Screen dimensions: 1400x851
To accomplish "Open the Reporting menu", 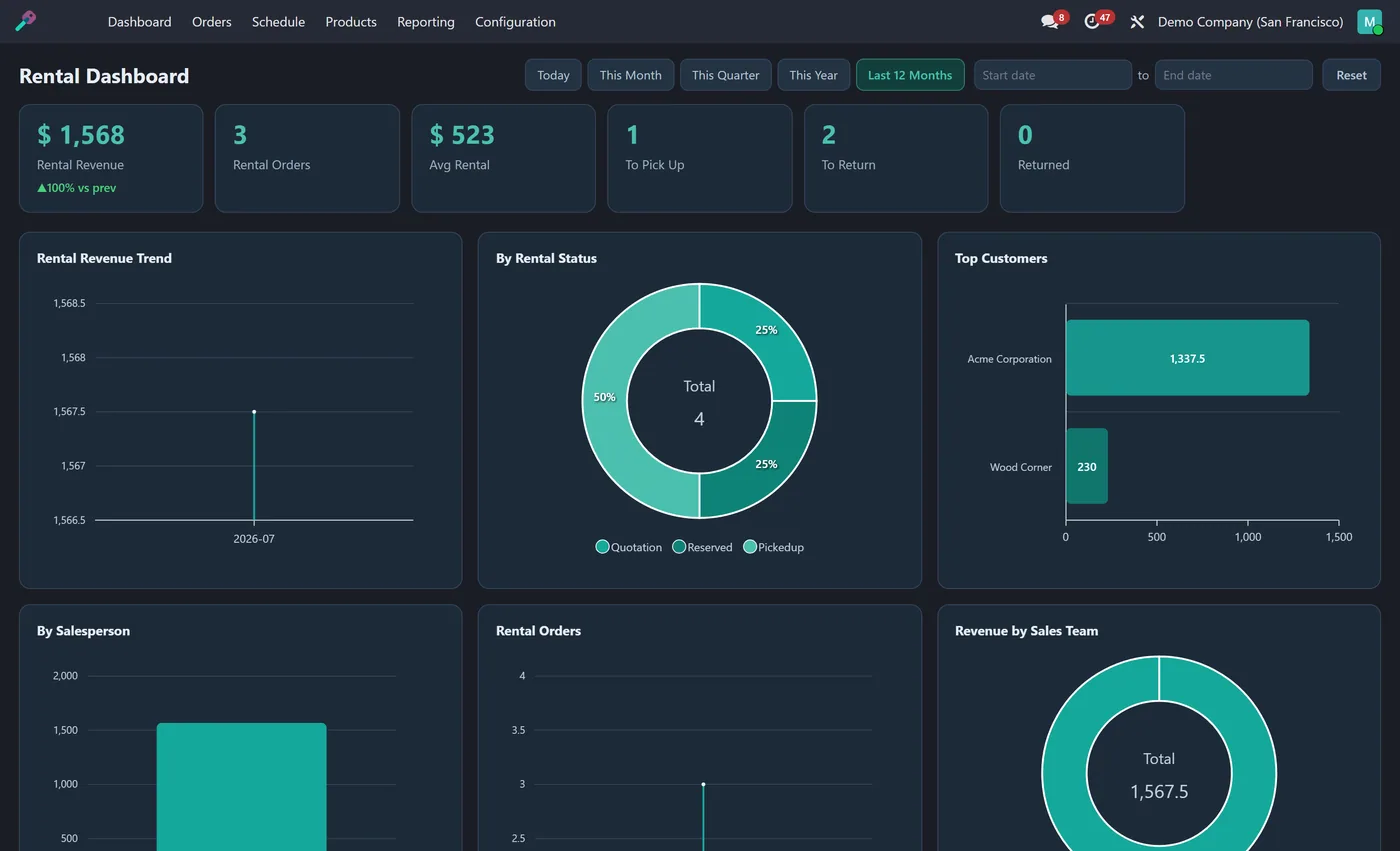I will click(x=426, y=21).
